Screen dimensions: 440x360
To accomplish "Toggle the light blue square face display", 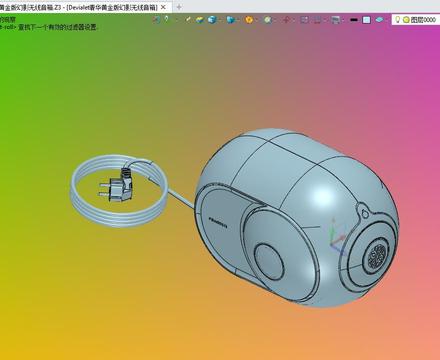I will (366, 20).
